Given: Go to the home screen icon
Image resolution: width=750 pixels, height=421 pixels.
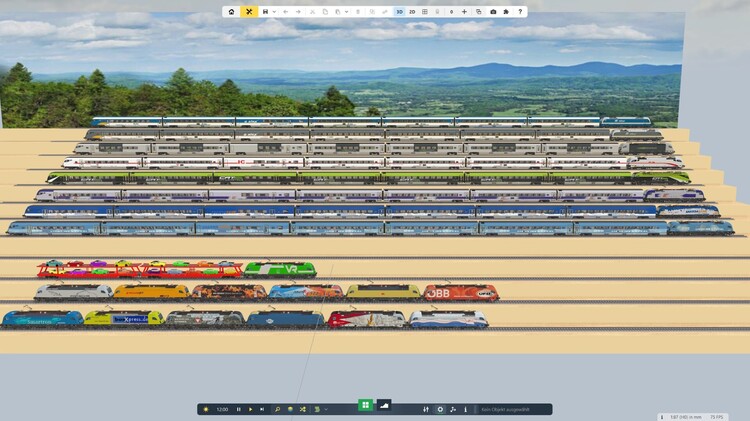Looking at the screenshot, I should [232, 11].
